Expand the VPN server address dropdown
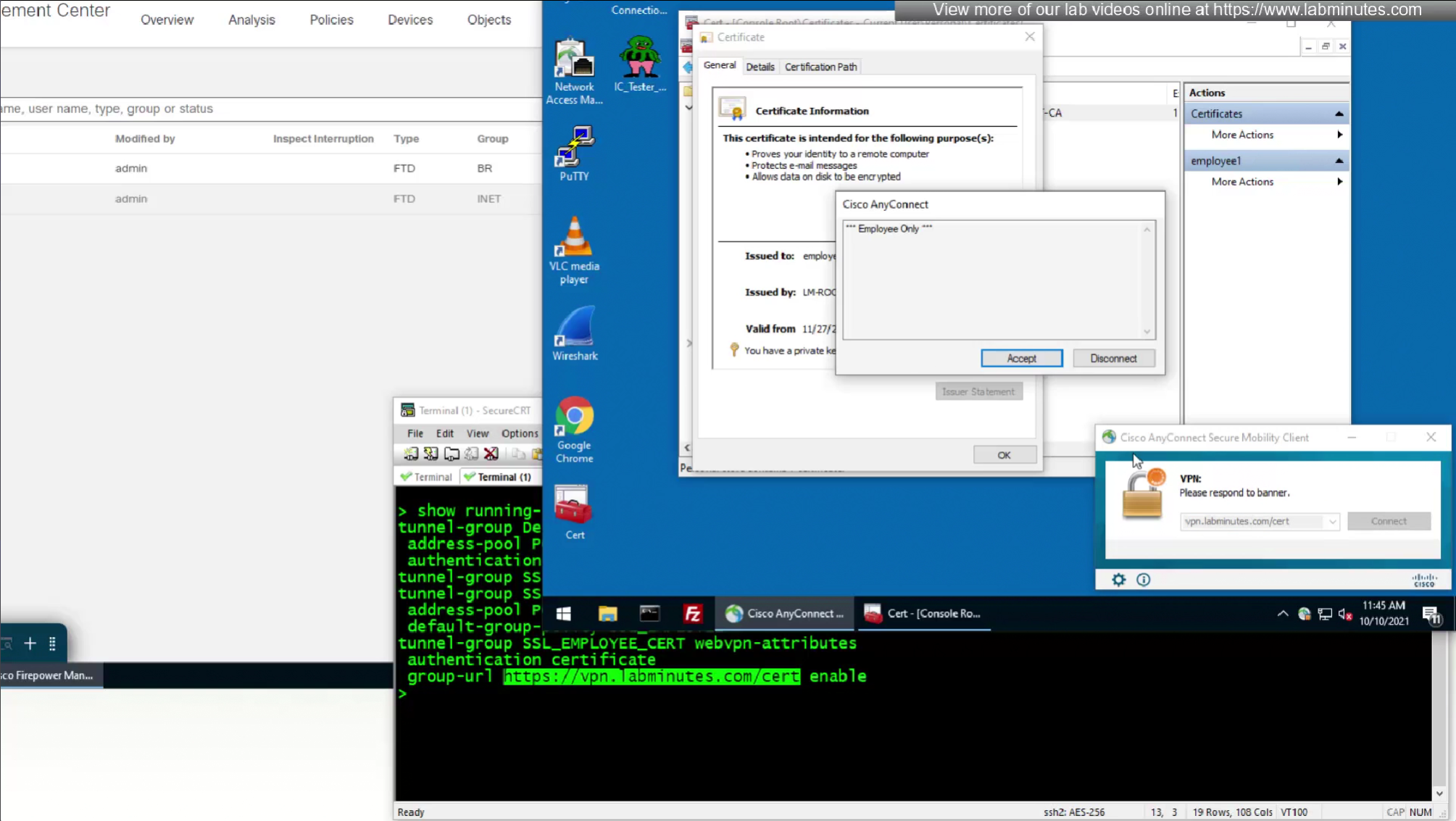1456x821 pixels. (x=1332, y=522)
